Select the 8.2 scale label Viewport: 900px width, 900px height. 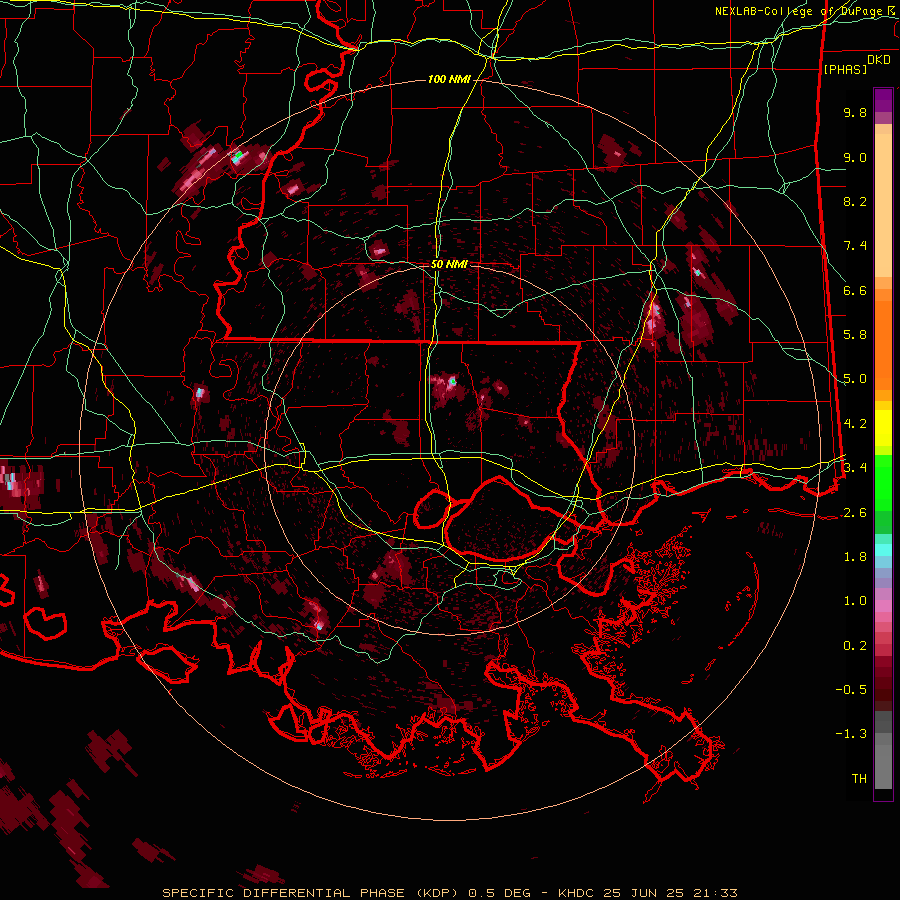(855, 201)
